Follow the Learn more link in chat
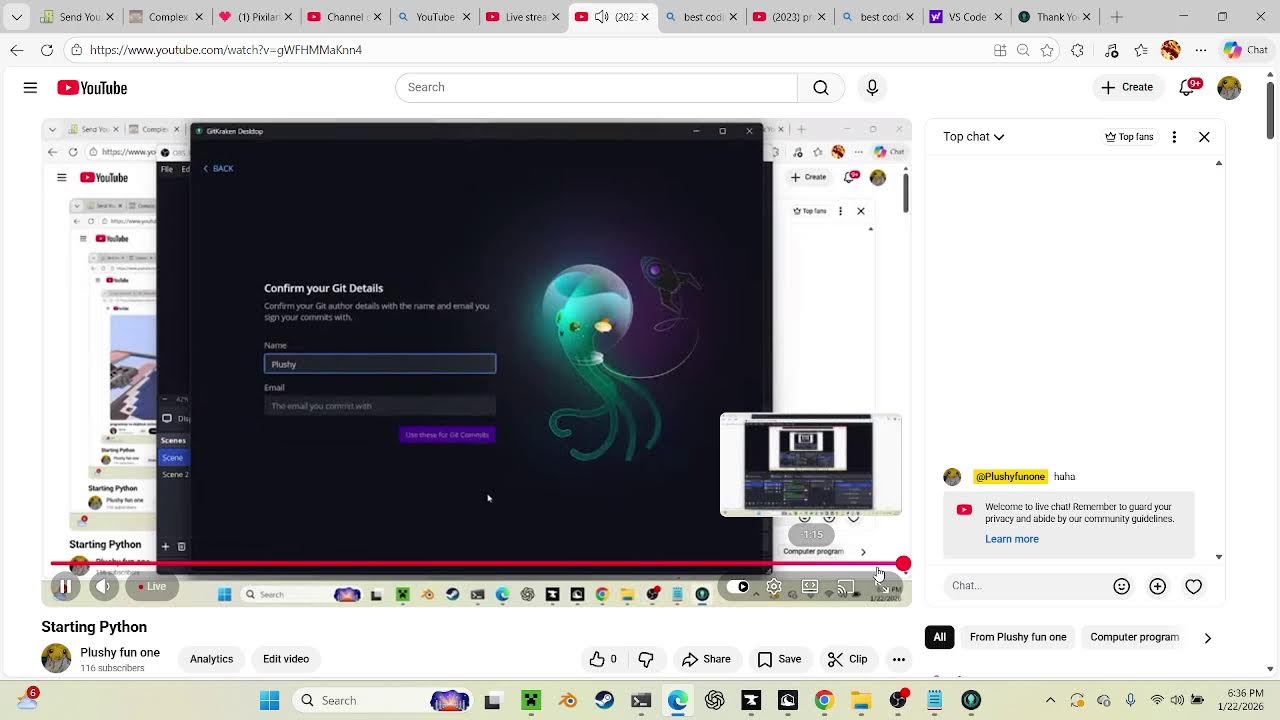 point(1012,539)
